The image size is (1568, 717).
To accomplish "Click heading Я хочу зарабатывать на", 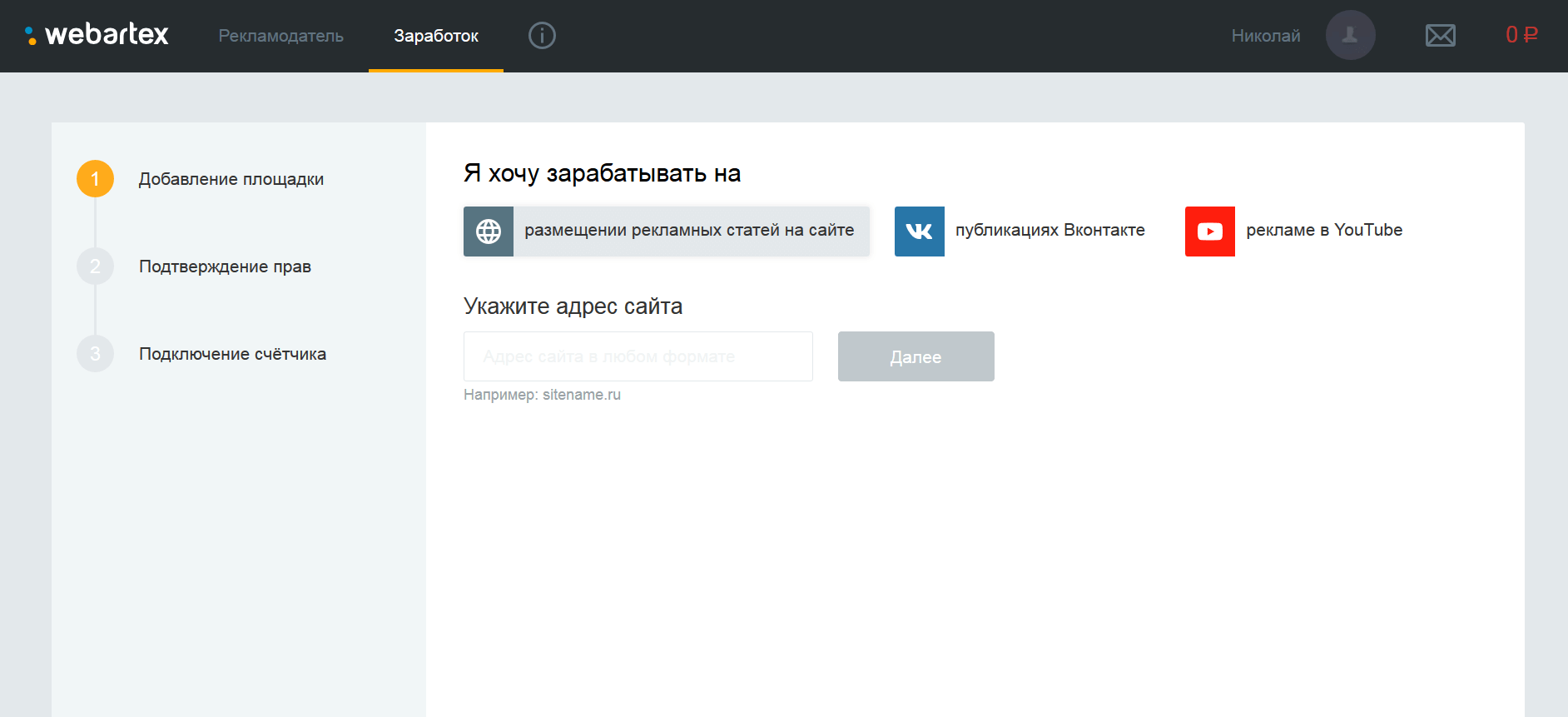I will (602, 173).
